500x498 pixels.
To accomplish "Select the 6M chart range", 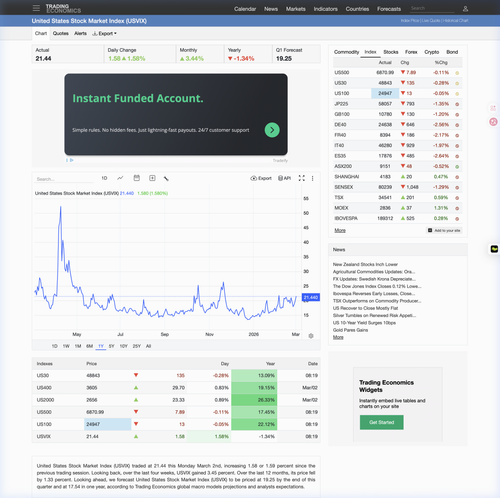I will [89, 346].
